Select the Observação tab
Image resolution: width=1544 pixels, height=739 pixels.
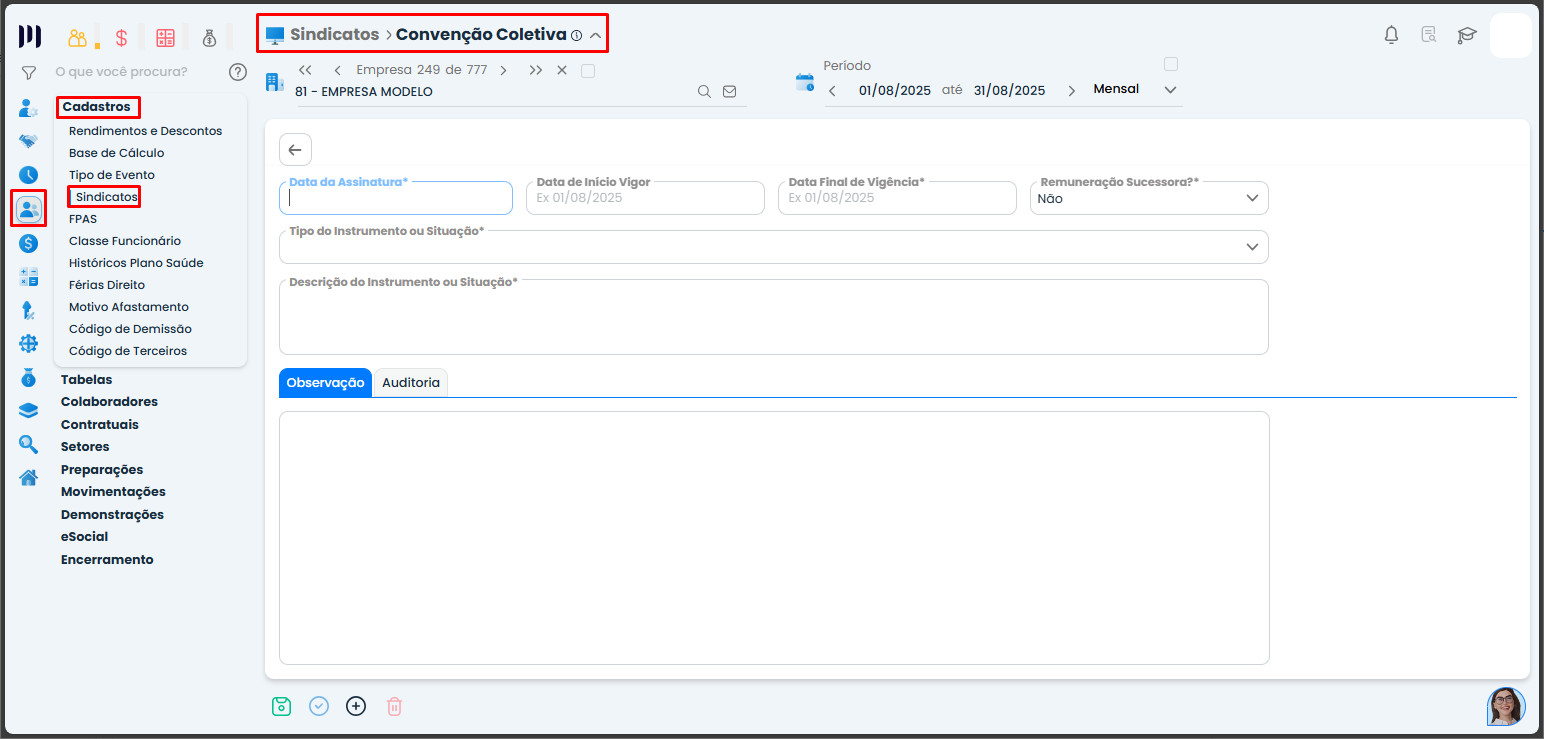(325, 383)
